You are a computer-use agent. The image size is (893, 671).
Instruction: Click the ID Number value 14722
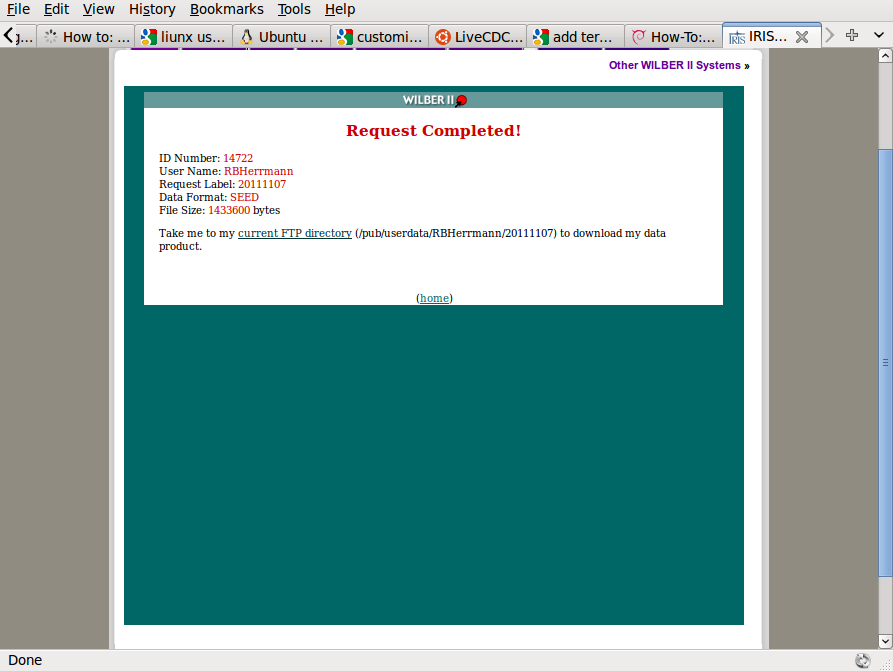pos(238,158)
